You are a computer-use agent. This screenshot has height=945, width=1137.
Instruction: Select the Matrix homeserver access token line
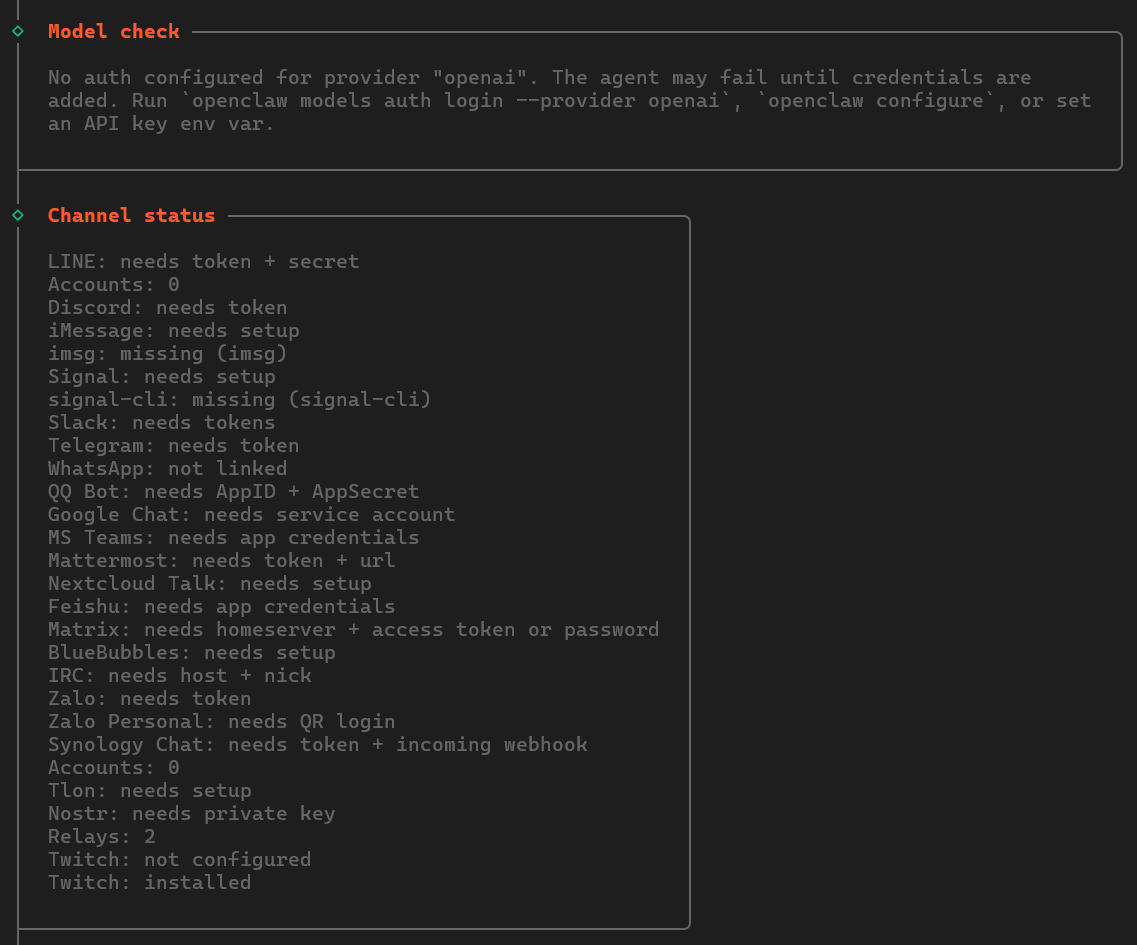pyautogui.click(x=354, y=630)
